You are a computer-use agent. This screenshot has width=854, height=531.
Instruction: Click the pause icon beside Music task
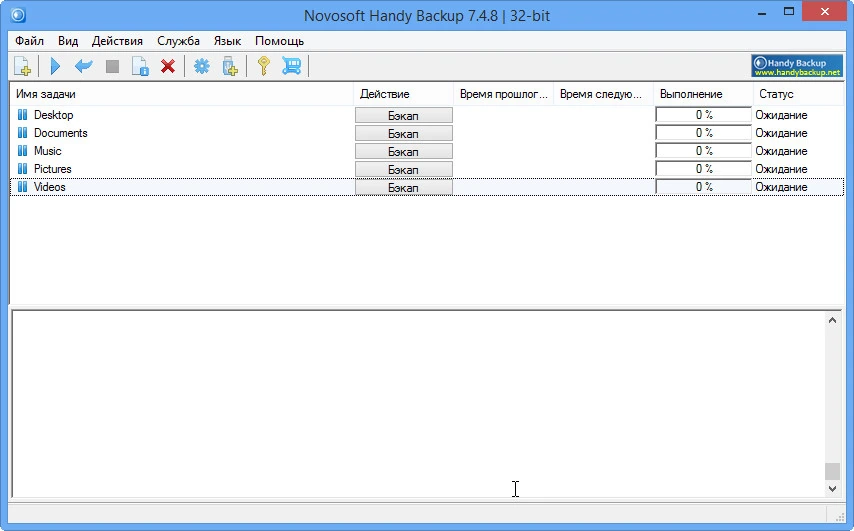click(x=22, y=150)
